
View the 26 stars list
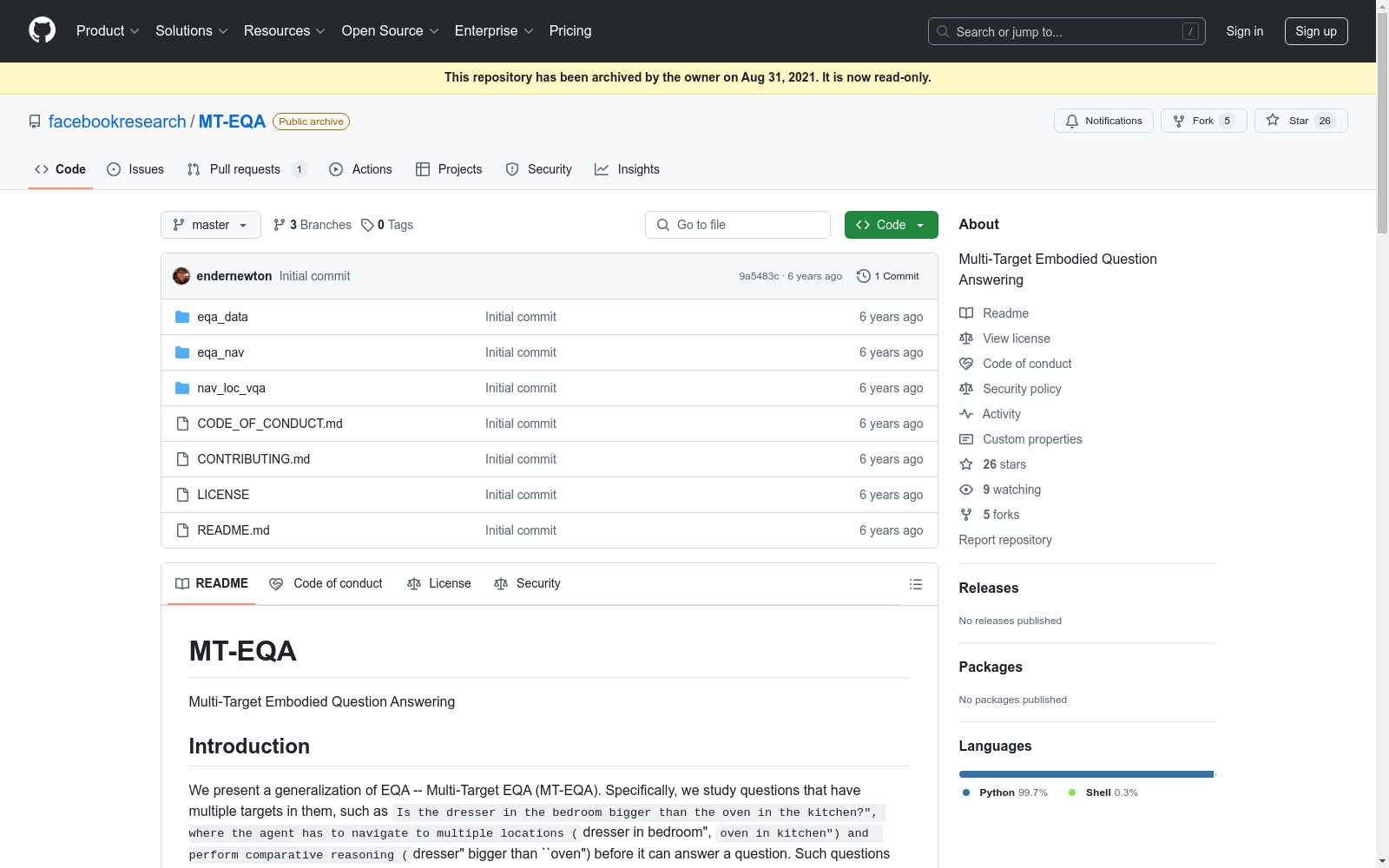[993, 464]
